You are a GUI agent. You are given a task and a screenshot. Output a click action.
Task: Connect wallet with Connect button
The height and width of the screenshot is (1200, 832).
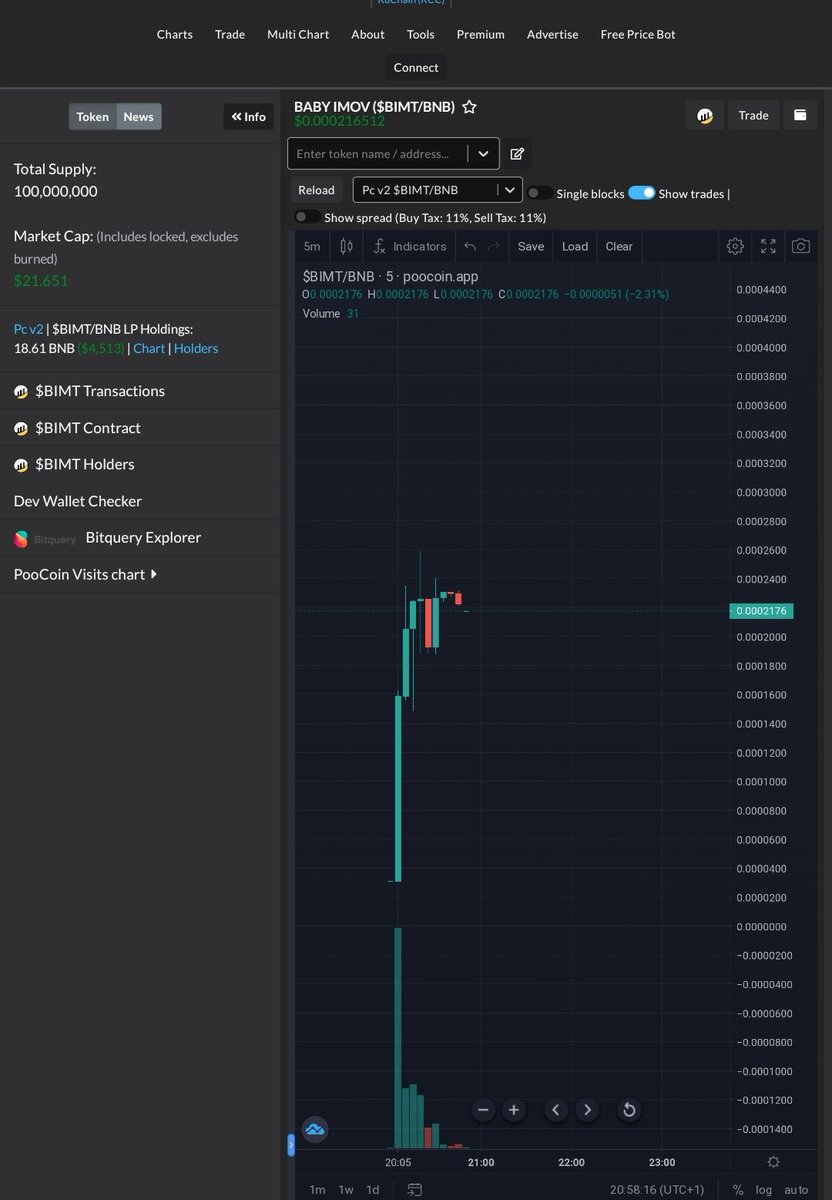[416, 67]
